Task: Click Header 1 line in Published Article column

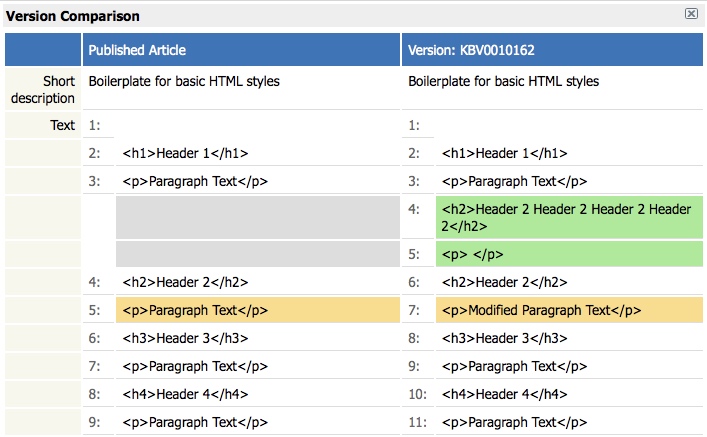Action: click(x=185, y=153)
